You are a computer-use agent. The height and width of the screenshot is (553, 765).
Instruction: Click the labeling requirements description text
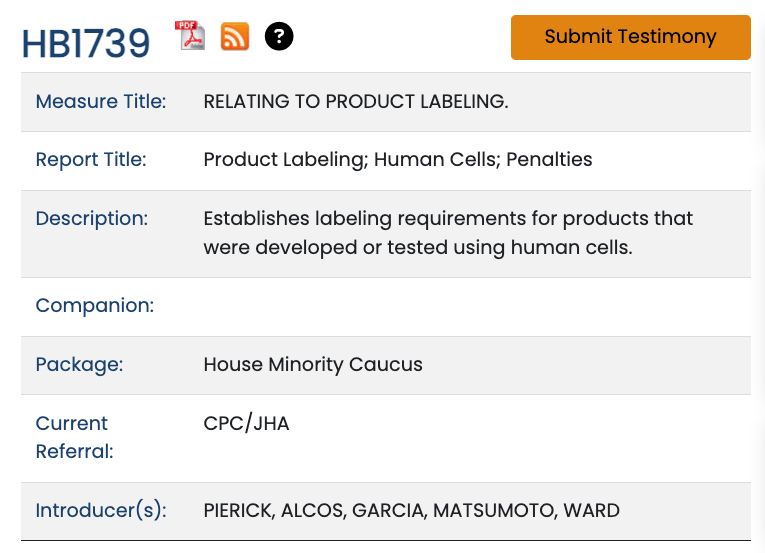click(x=448, y=233)
